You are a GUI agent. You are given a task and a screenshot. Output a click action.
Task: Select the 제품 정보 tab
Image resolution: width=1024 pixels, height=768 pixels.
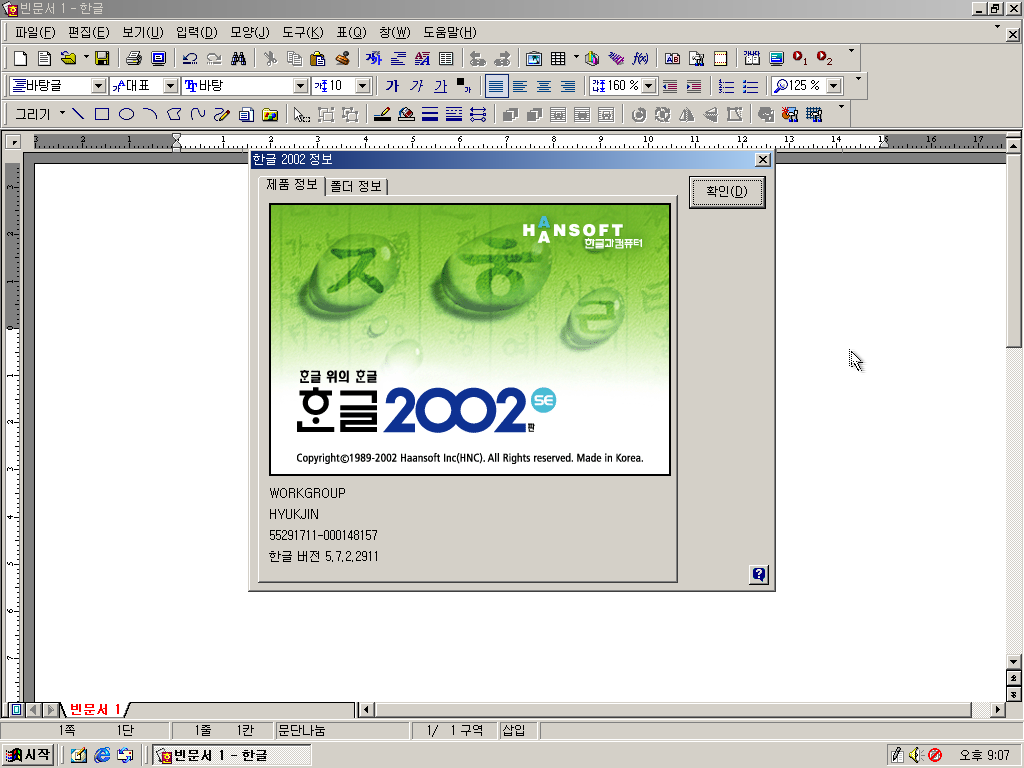pyautogui.click(x=292, y=184)
